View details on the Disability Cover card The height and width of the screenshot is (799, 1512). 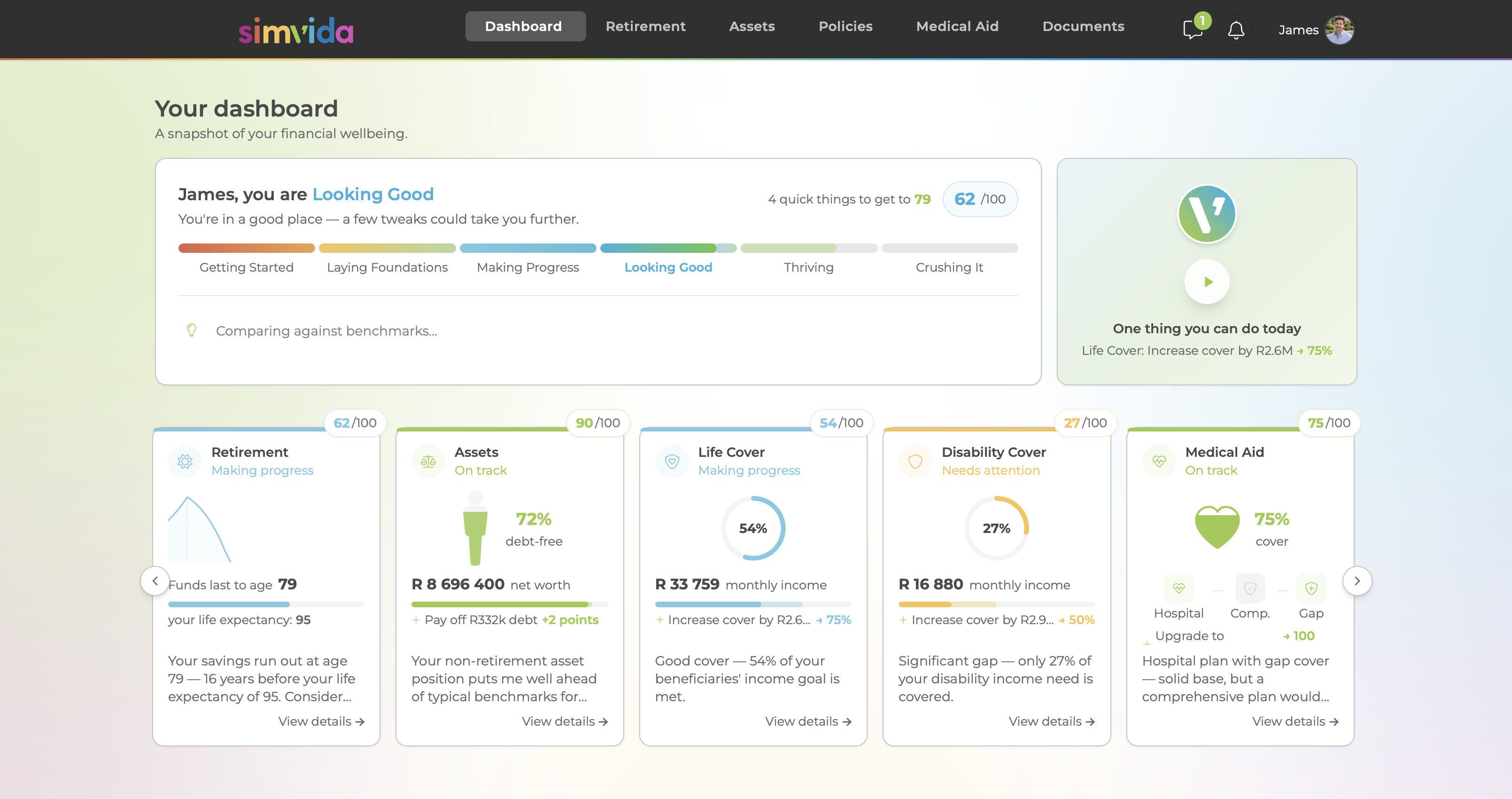pyautogui.click(x=1052, y=721)
